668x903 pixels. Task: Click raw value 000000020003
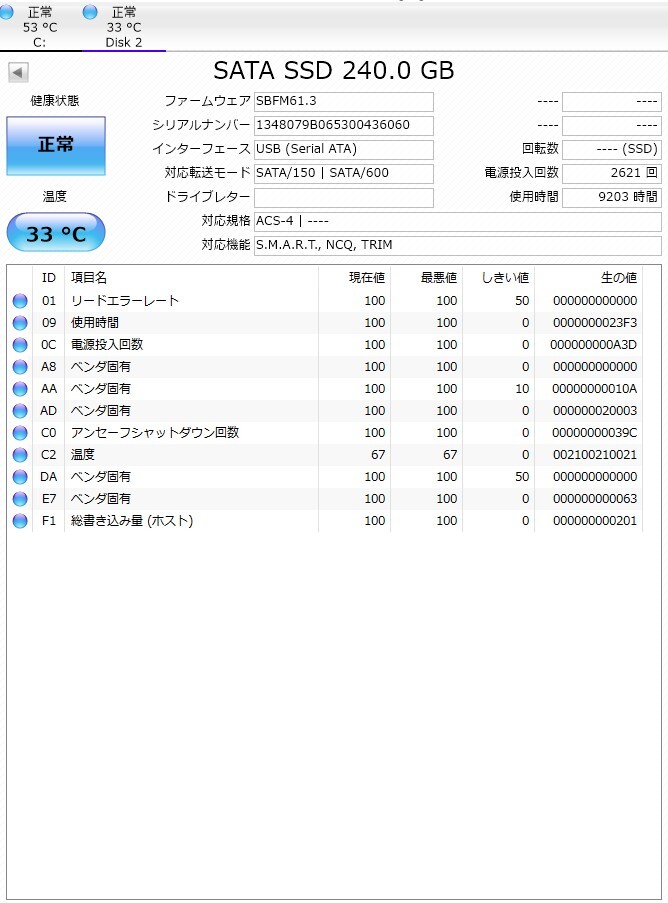pos(595,411)
